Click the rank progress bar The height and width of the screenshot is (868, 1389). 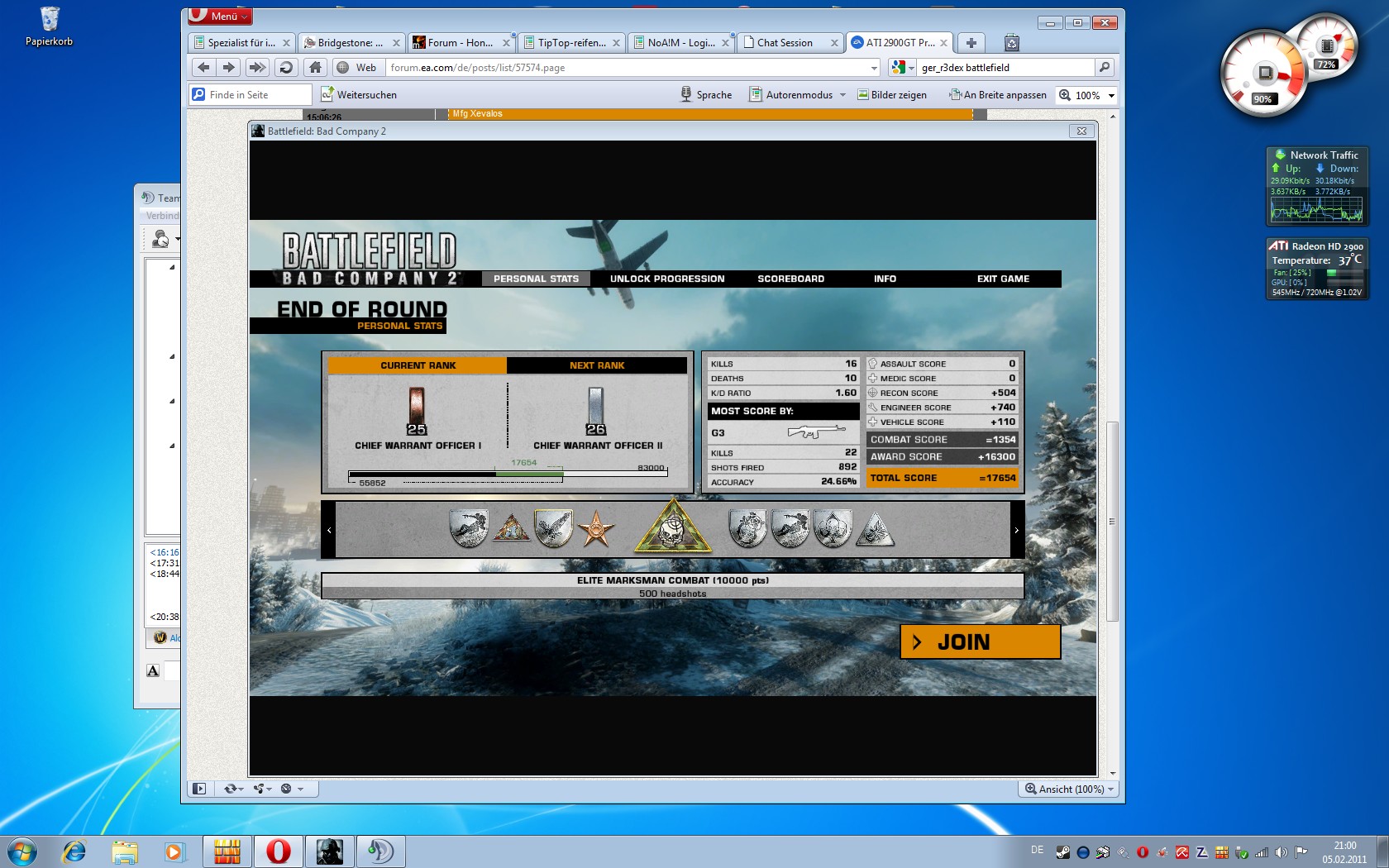click(x=508, y=475)
